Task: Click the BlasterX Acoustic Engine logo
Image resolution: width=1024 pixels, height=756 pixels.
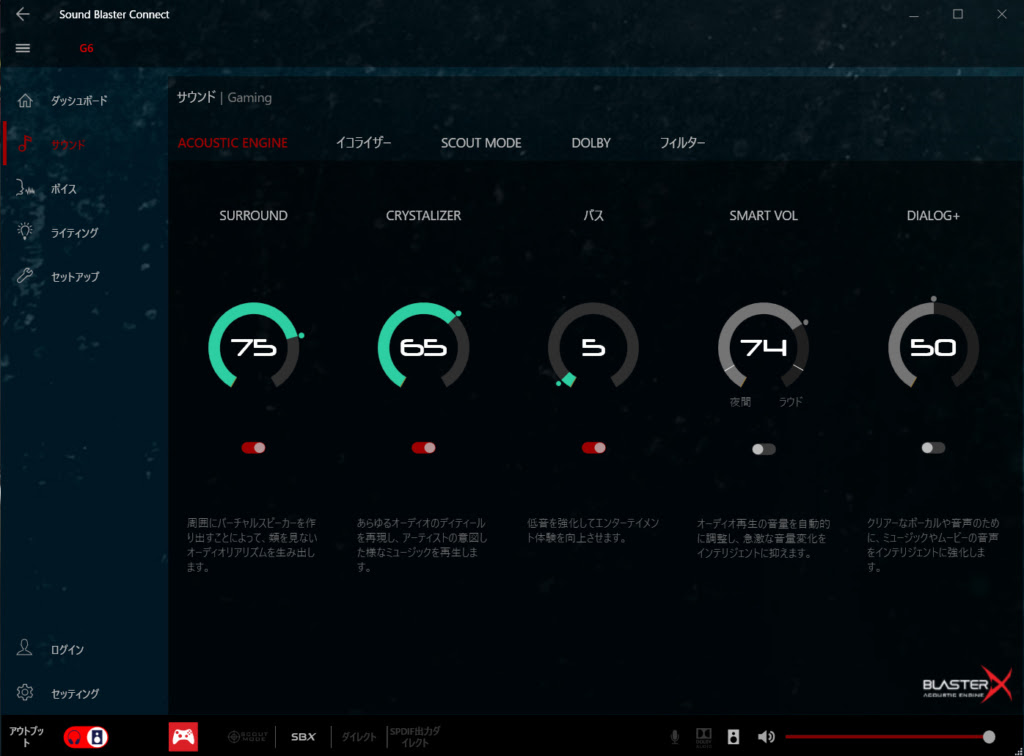Action: [967, 685]
